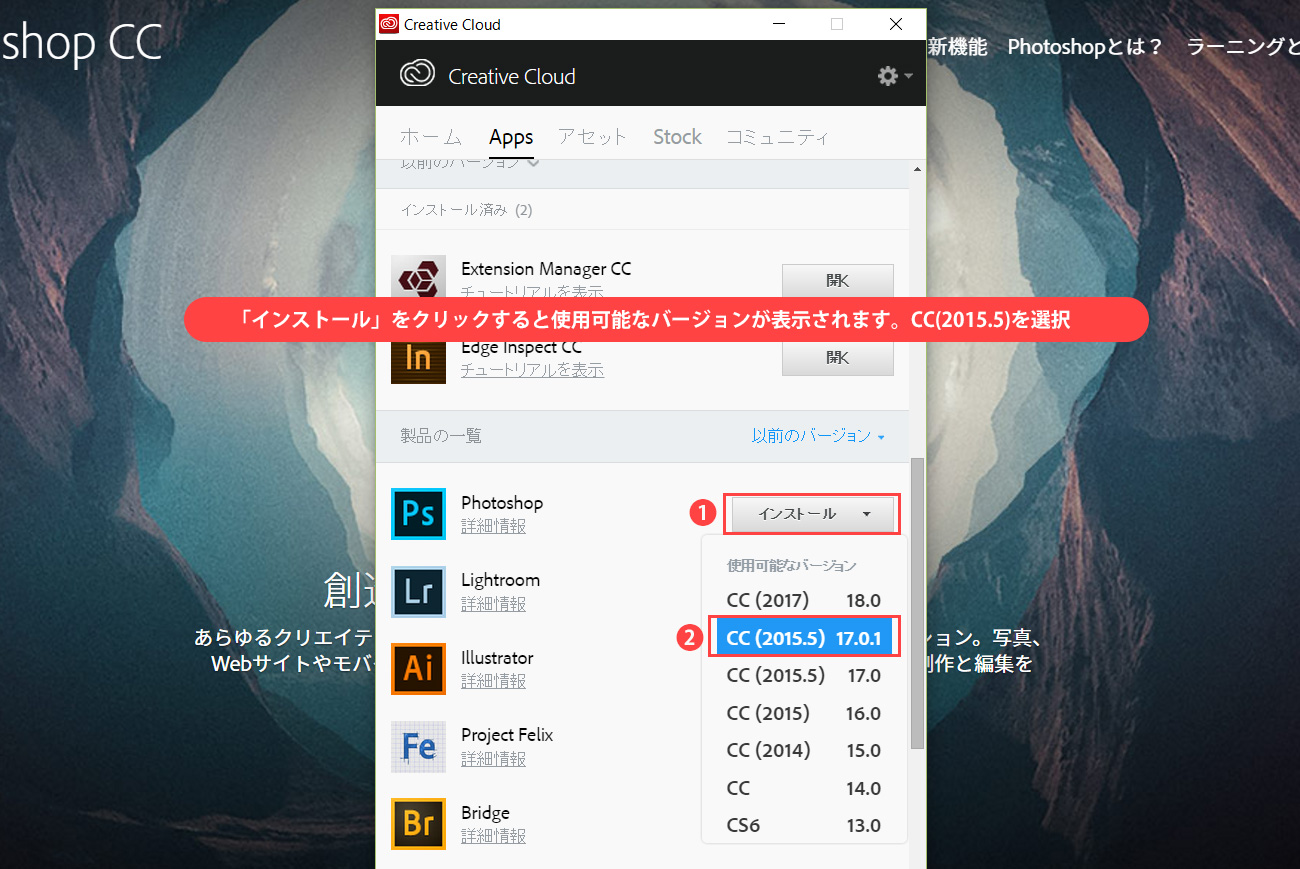The image size is (1300, 869).
Task: Click the Photoshop Ps app icon
Action: 418,514
